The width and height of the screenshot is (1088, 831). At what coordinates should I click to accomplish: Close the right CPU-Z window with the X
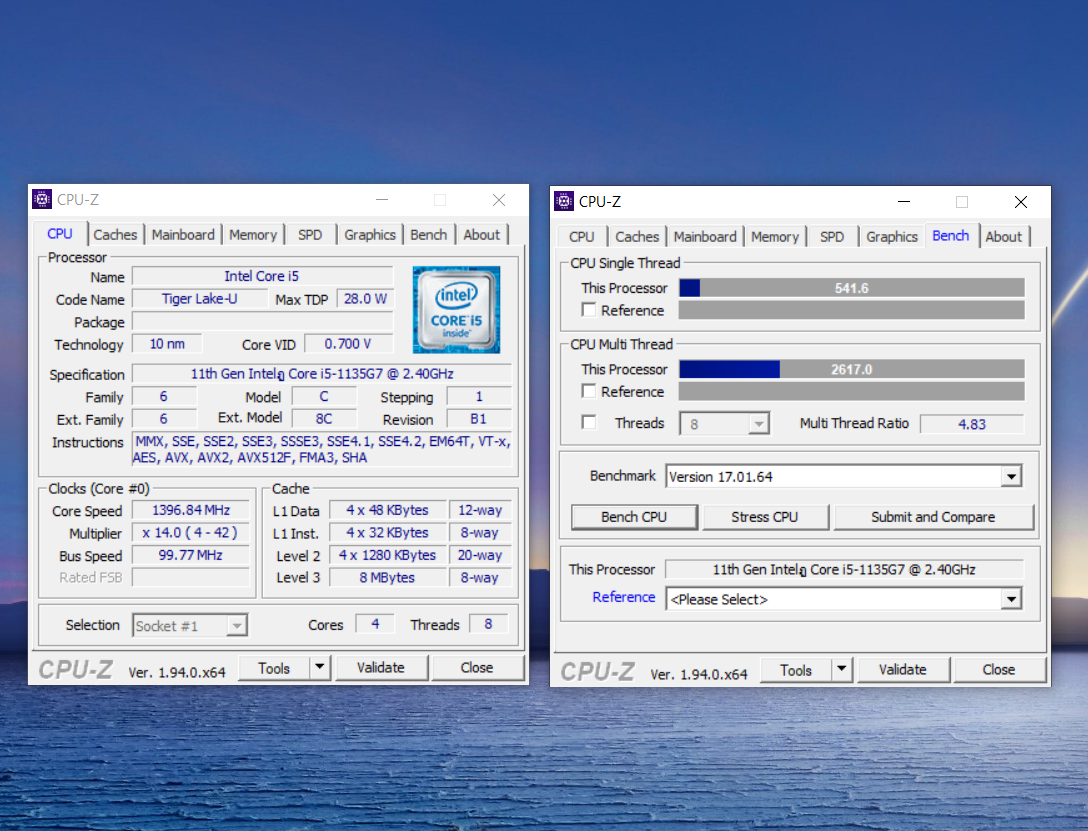[x=1021, y=202]
